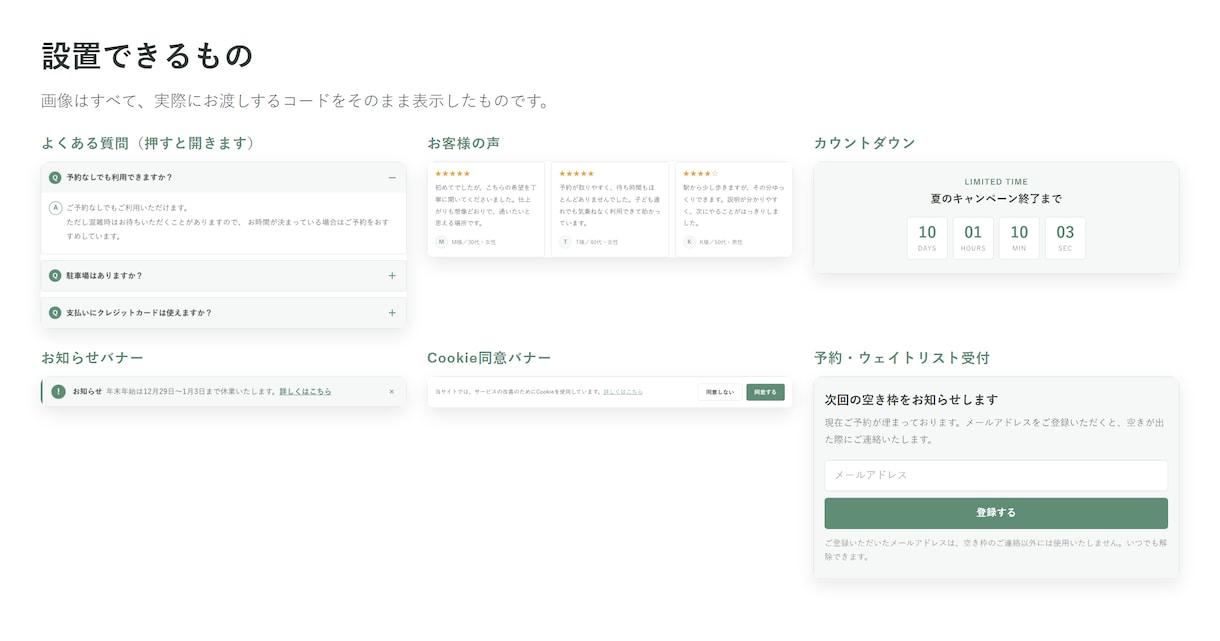Click the 同意する button
The width and height of the screenshot is (1220, 641).
(x=765, y=392)
